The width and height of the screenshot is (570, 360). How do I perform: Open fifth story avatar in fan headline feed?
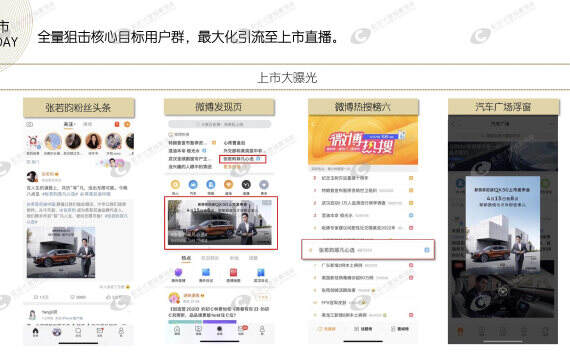pos(113,141)
